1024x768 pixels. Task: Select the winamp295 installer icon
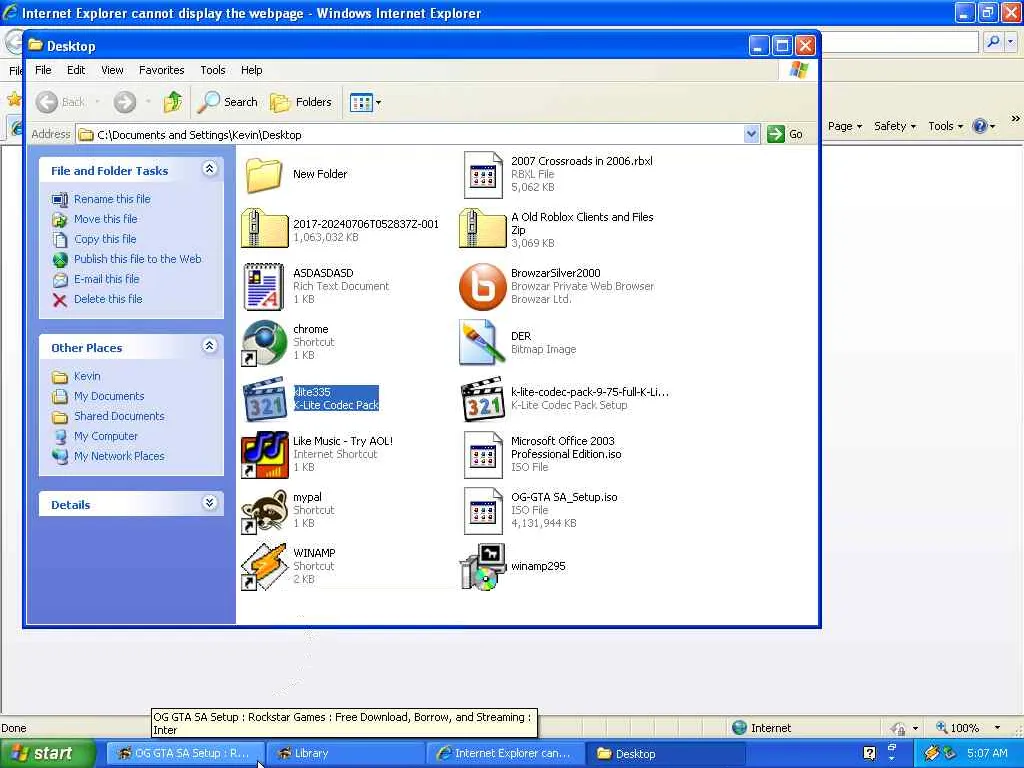tap(483, 567)
